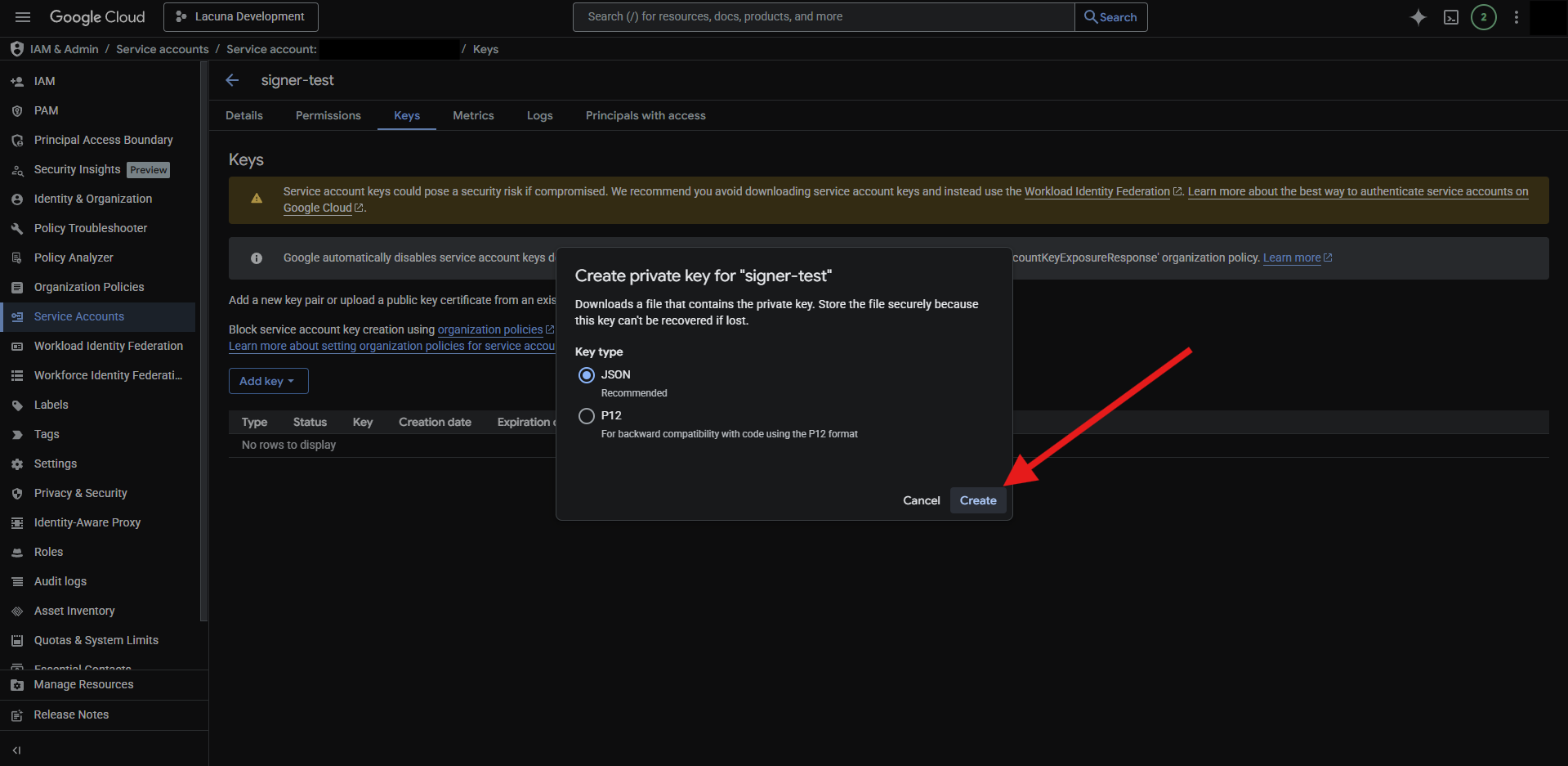Open the three-dot more options menu
The height and width of the screenshot is (766, 1568).
coord(1517,17)
